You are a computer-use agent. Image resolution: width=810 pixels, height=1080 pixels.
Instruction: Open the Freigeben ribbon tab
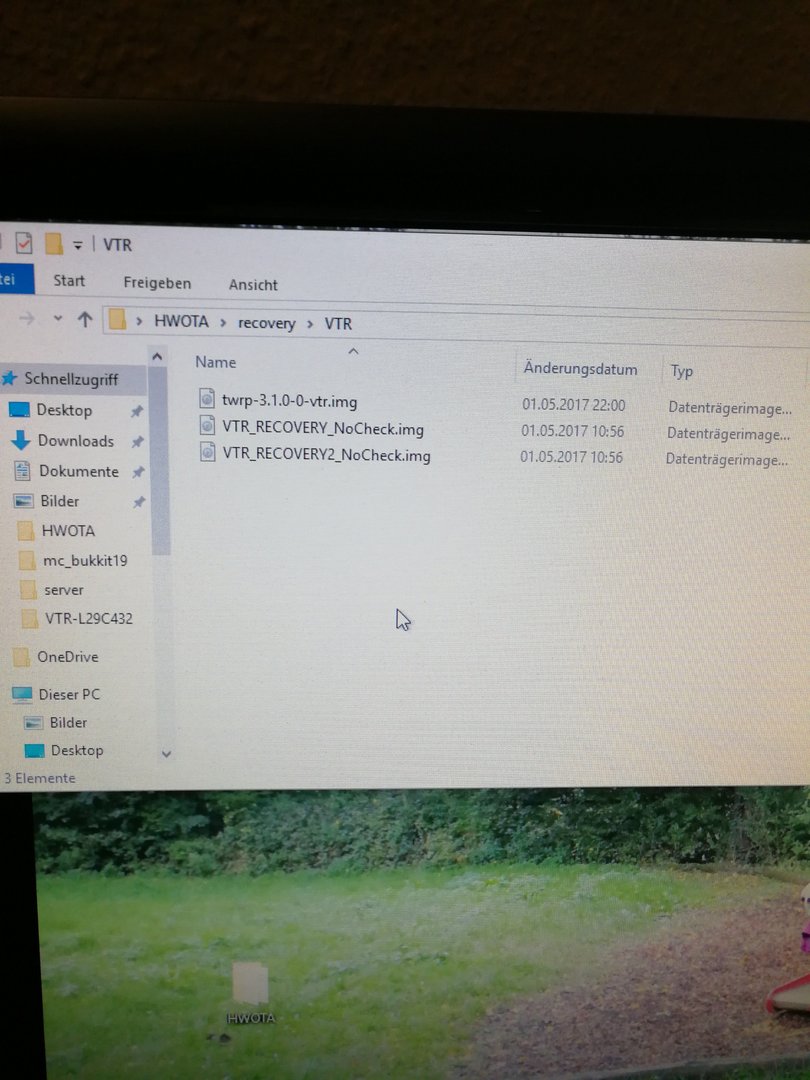(157, 282)
